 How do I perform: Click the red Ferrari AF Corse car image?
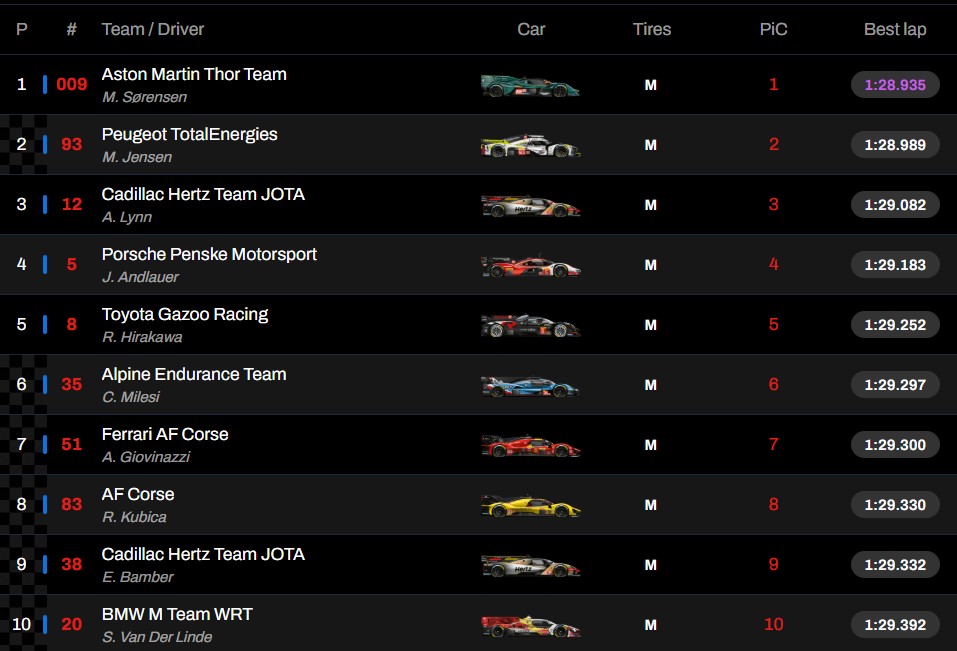530,445
